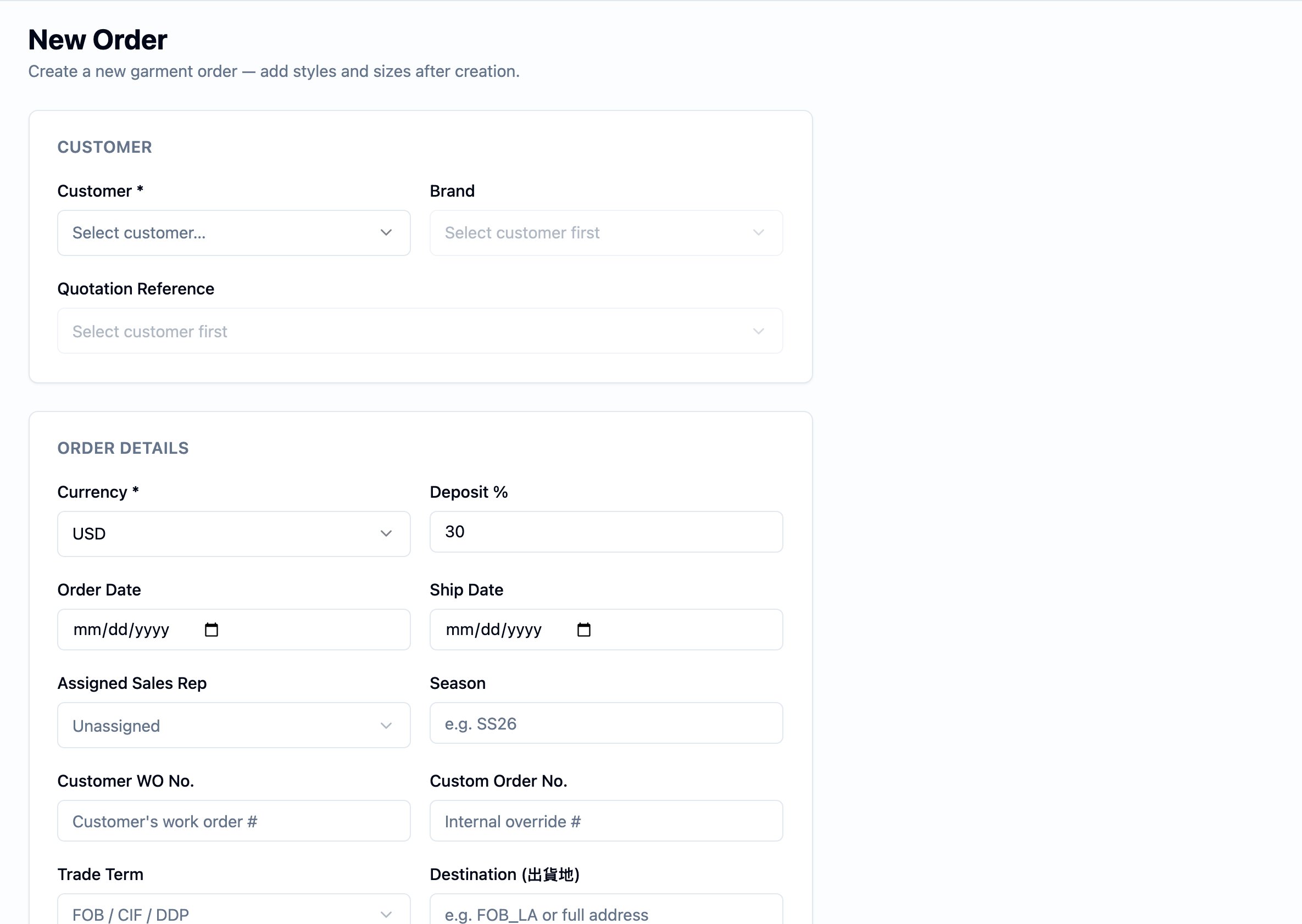
Task: Click the CUSTOMER section title
Action: (x=105, y=147)
